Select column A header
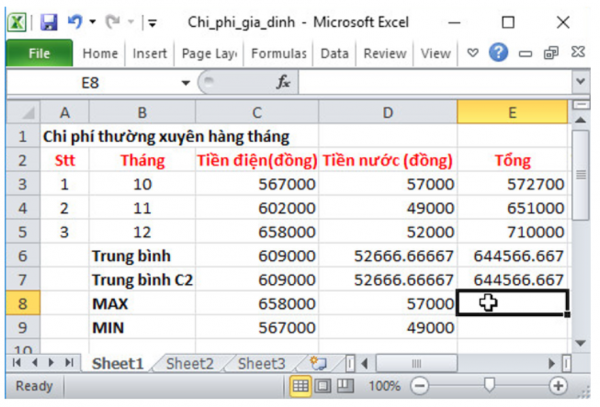Viewport: 600px width, 407px height. pyautogui.click(x=65, y=112)
